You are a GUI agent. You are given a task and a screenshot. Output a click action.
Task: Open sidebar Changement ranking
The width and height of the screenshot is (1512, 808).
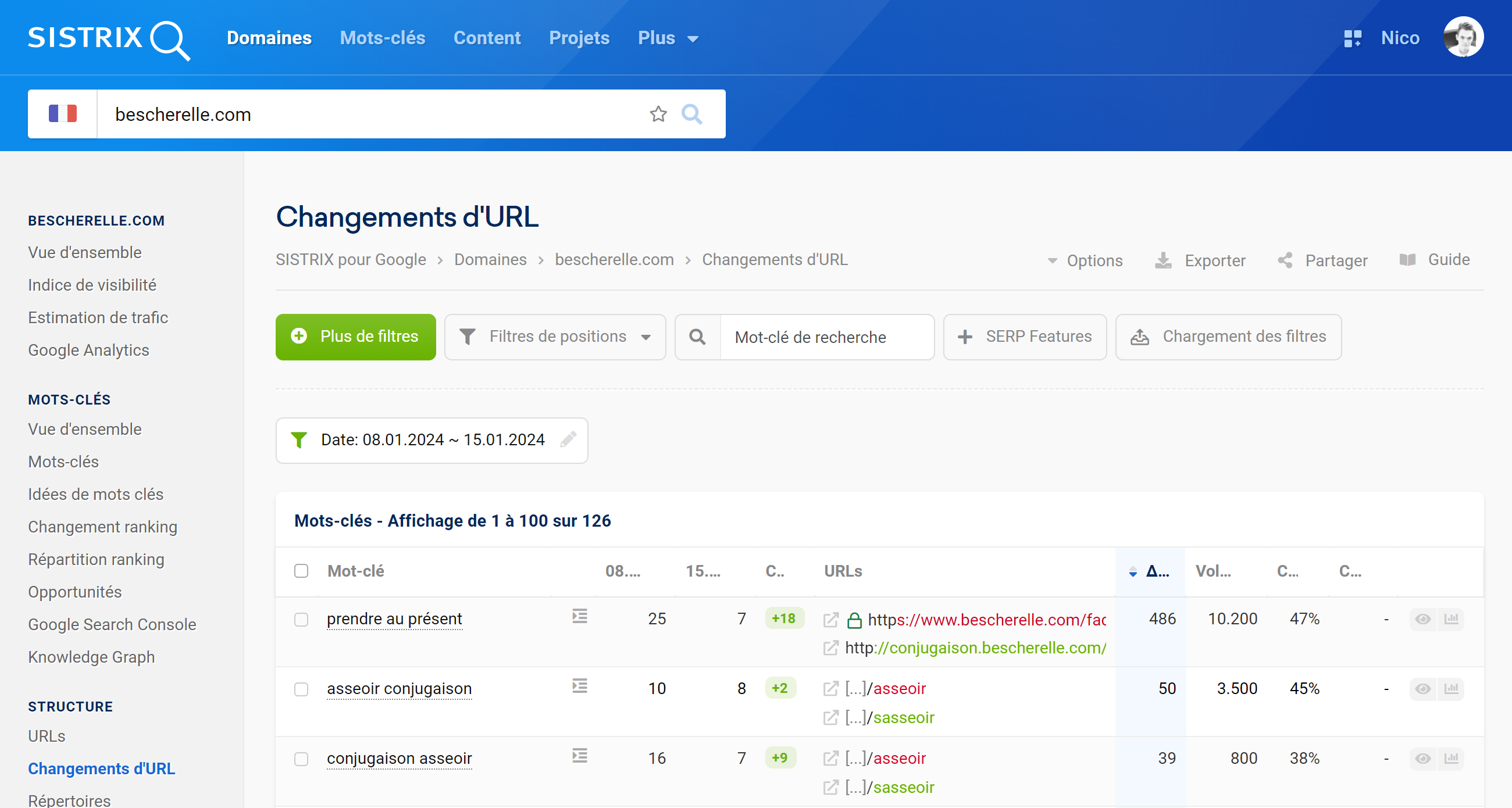[103, 527]
